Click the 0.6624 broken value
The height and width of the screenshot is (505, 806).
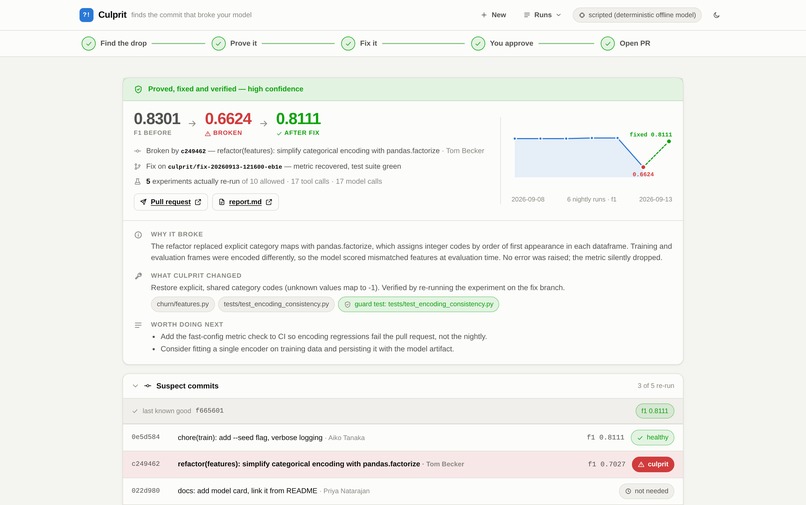point(228,119)
